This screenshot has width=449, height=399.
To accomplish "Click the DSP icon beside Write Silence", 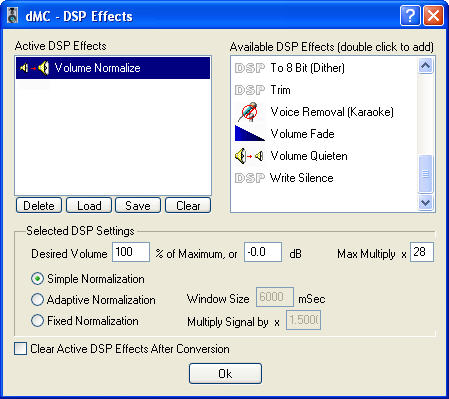I will pos(250,178).
